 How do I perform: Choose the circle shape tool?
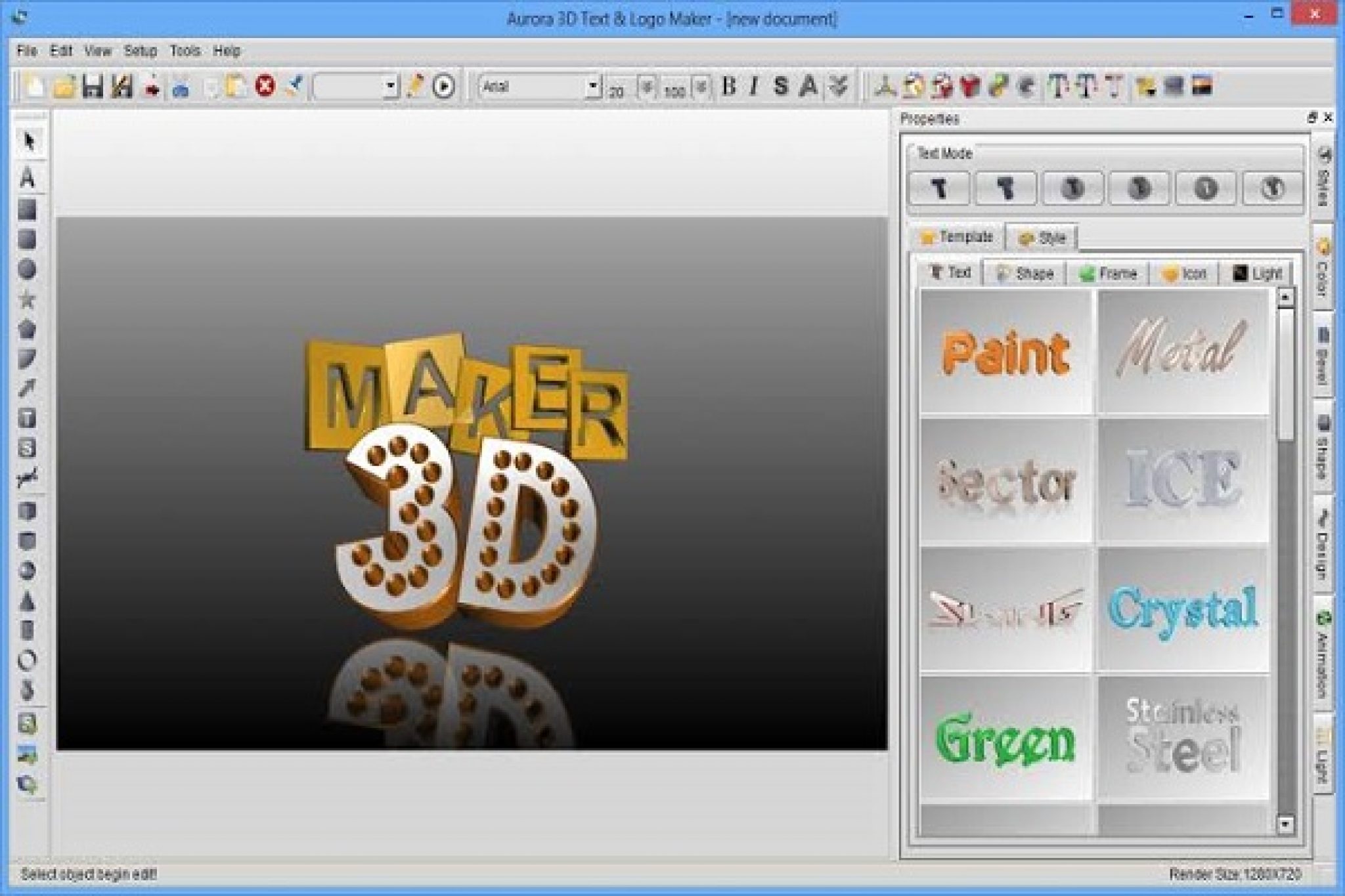pos(27,270)
